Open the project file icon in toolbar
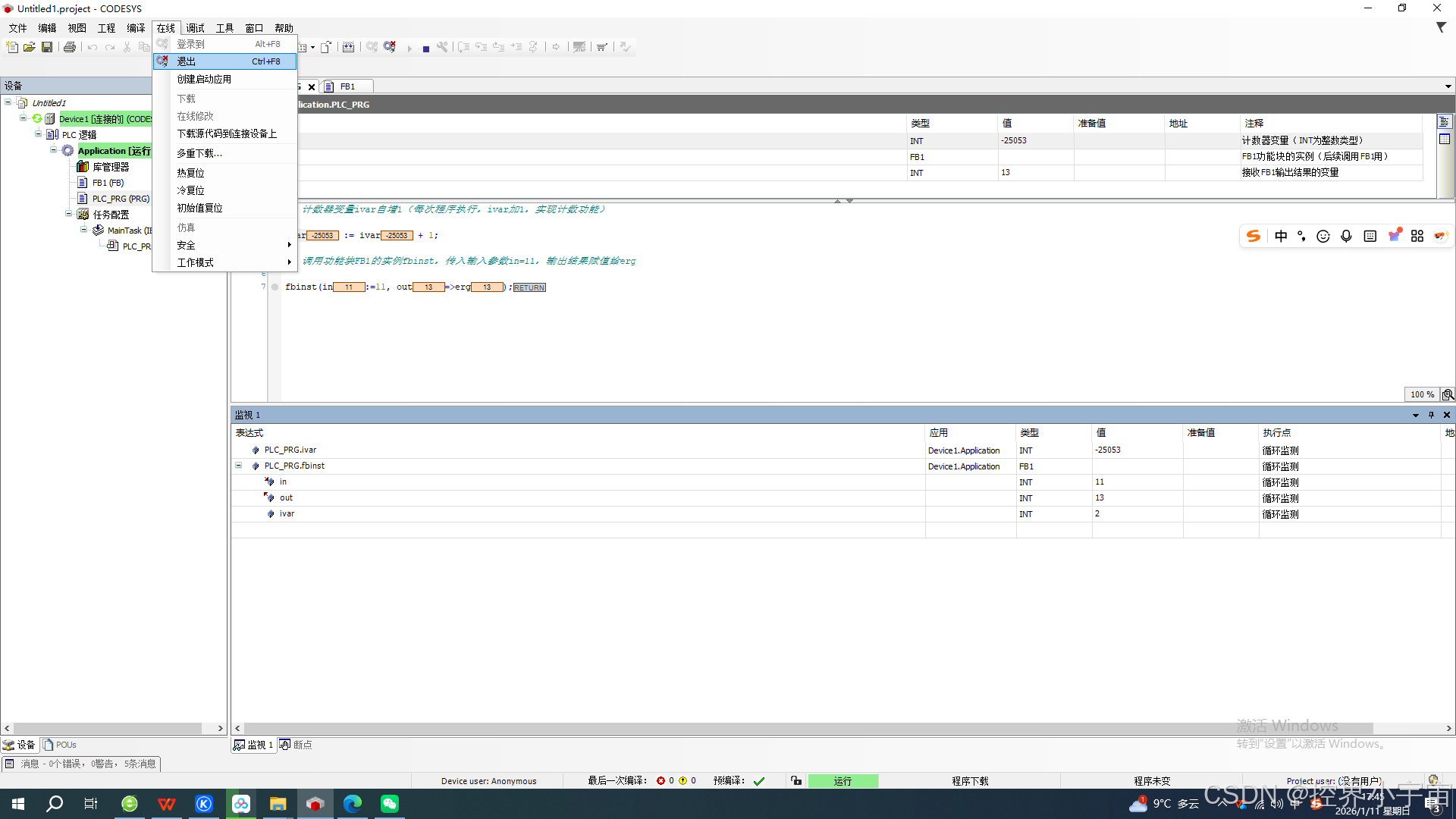This screenshot has height=819, width=1456. [x=30, y=47]
